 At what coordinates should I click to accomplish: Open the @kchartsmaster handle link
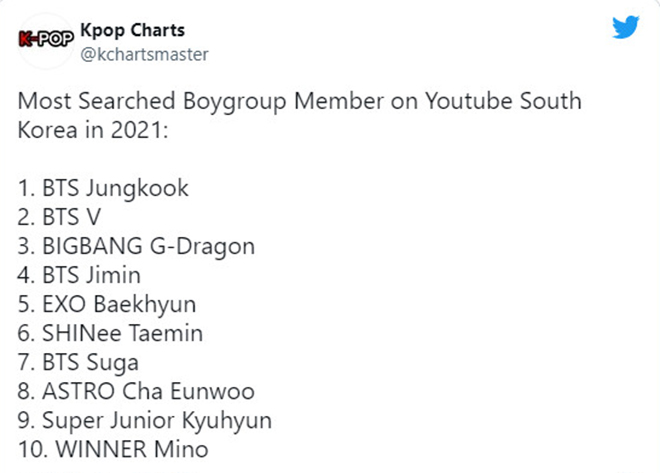click(144, 55)
